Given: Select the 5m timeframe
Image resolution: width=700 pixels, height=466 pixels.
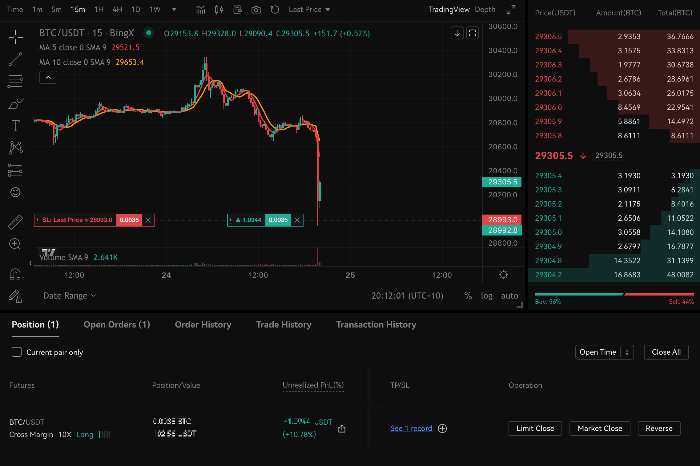Looking at the screenshot, I should 56,9.
